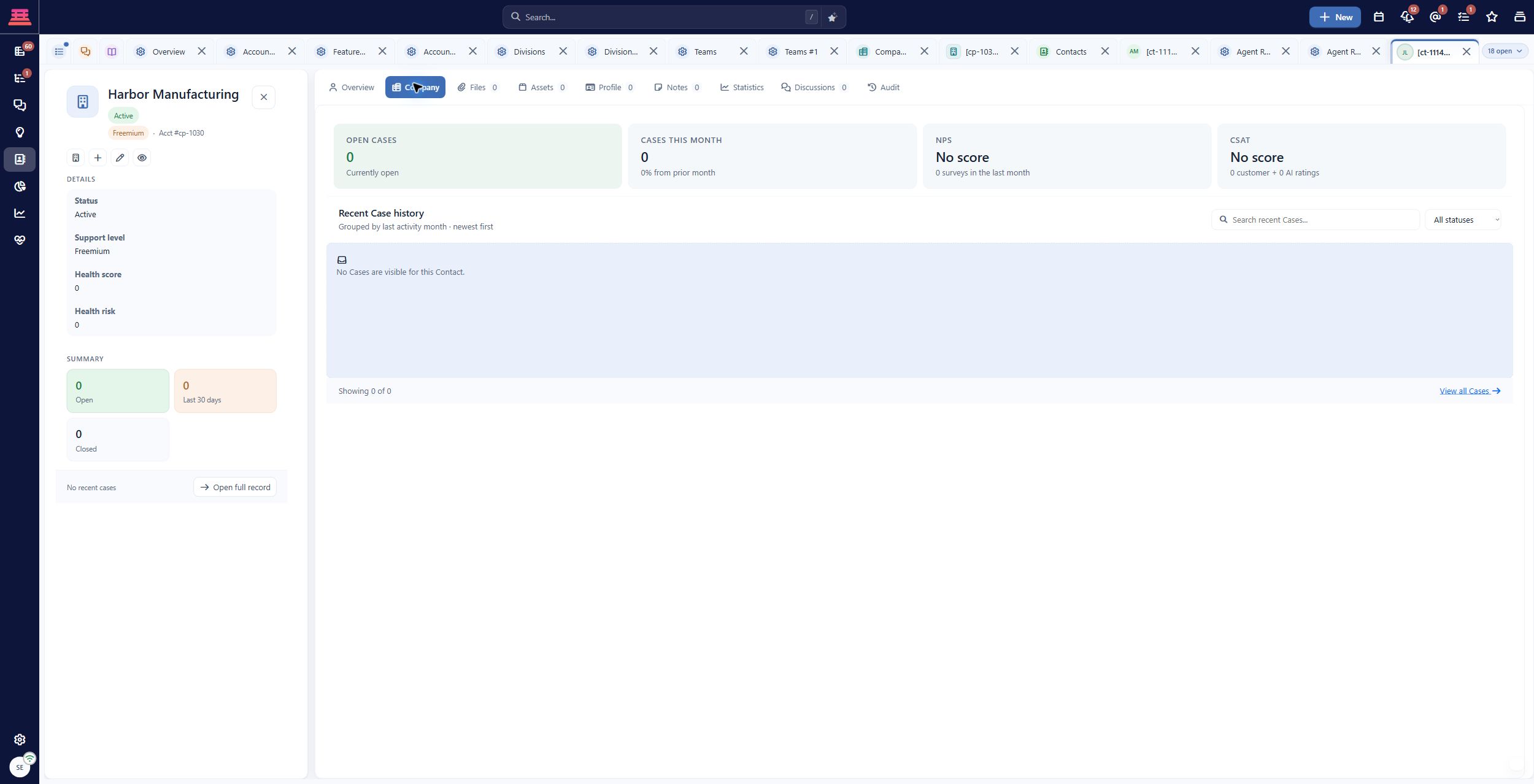This screenshot has height=784, width=1534.
Task: Expand the 18 open tabs dropdown
Action: click(x=1505, y=51)
